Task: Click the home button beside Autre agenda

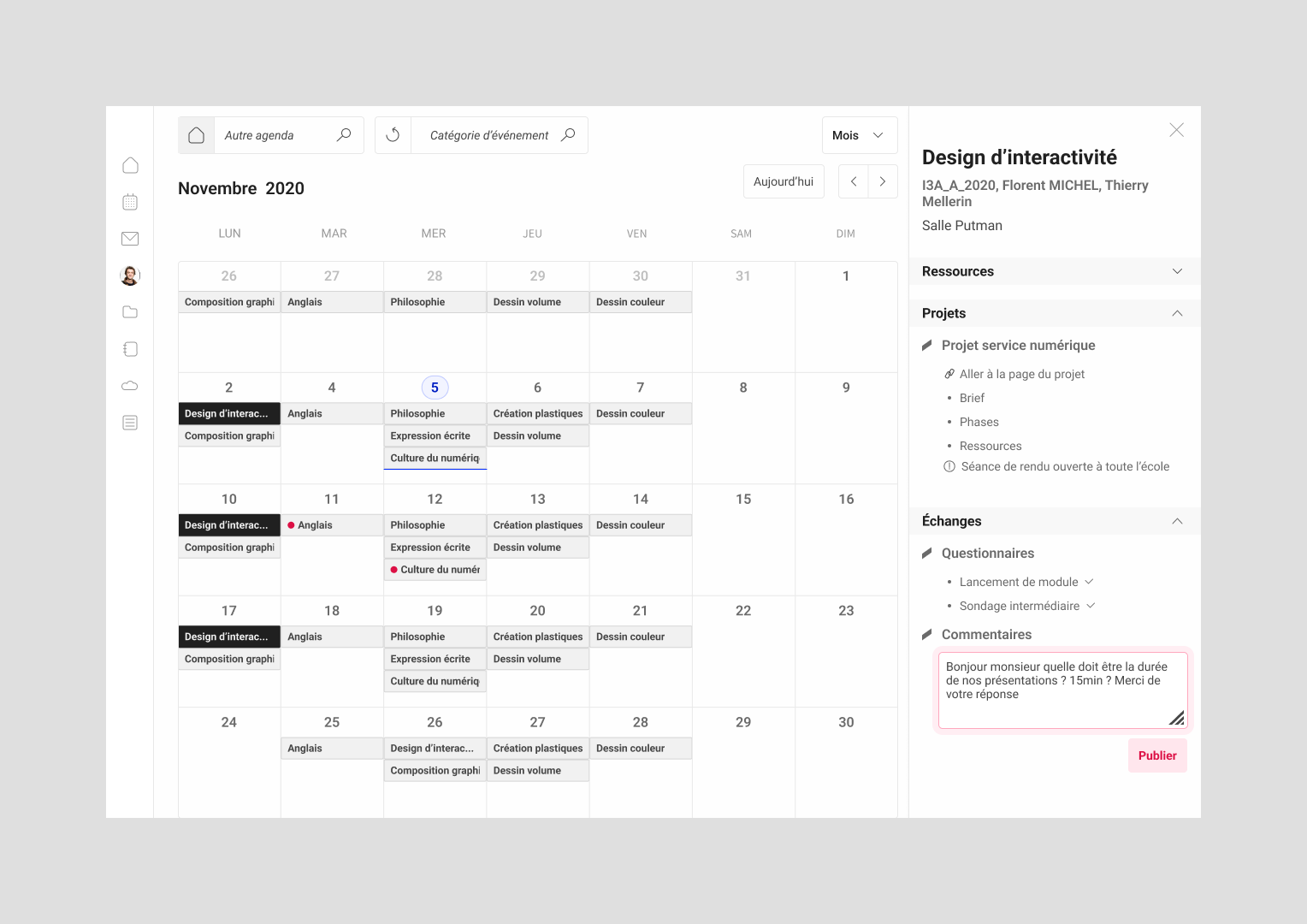Action: coord(196,135)
